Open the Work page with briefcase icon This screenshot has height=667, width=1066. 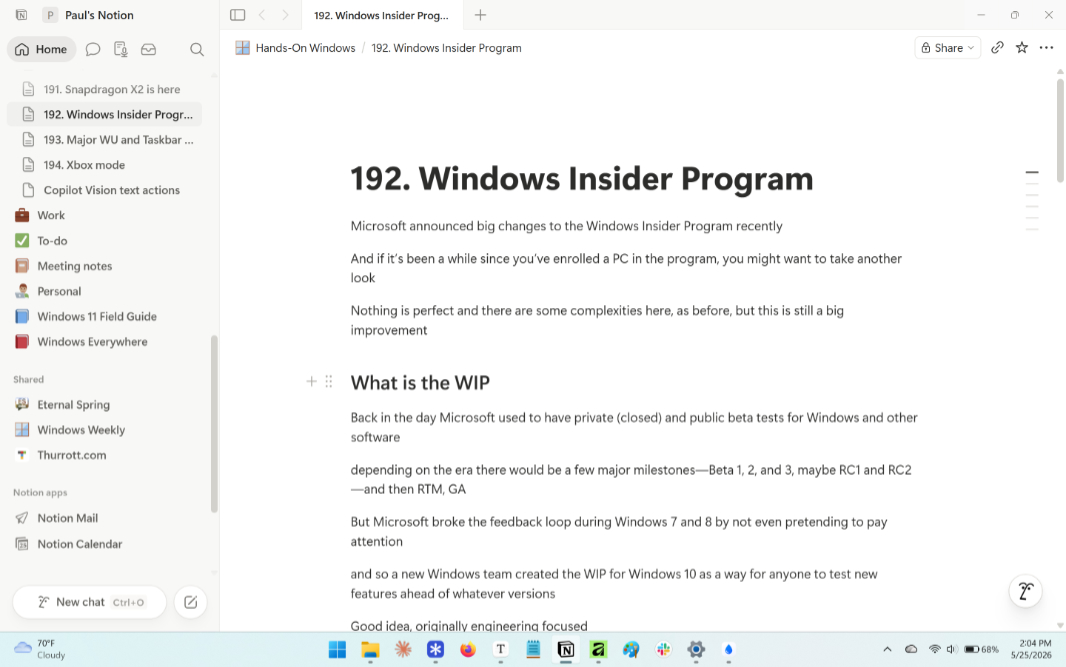[105, 215]
